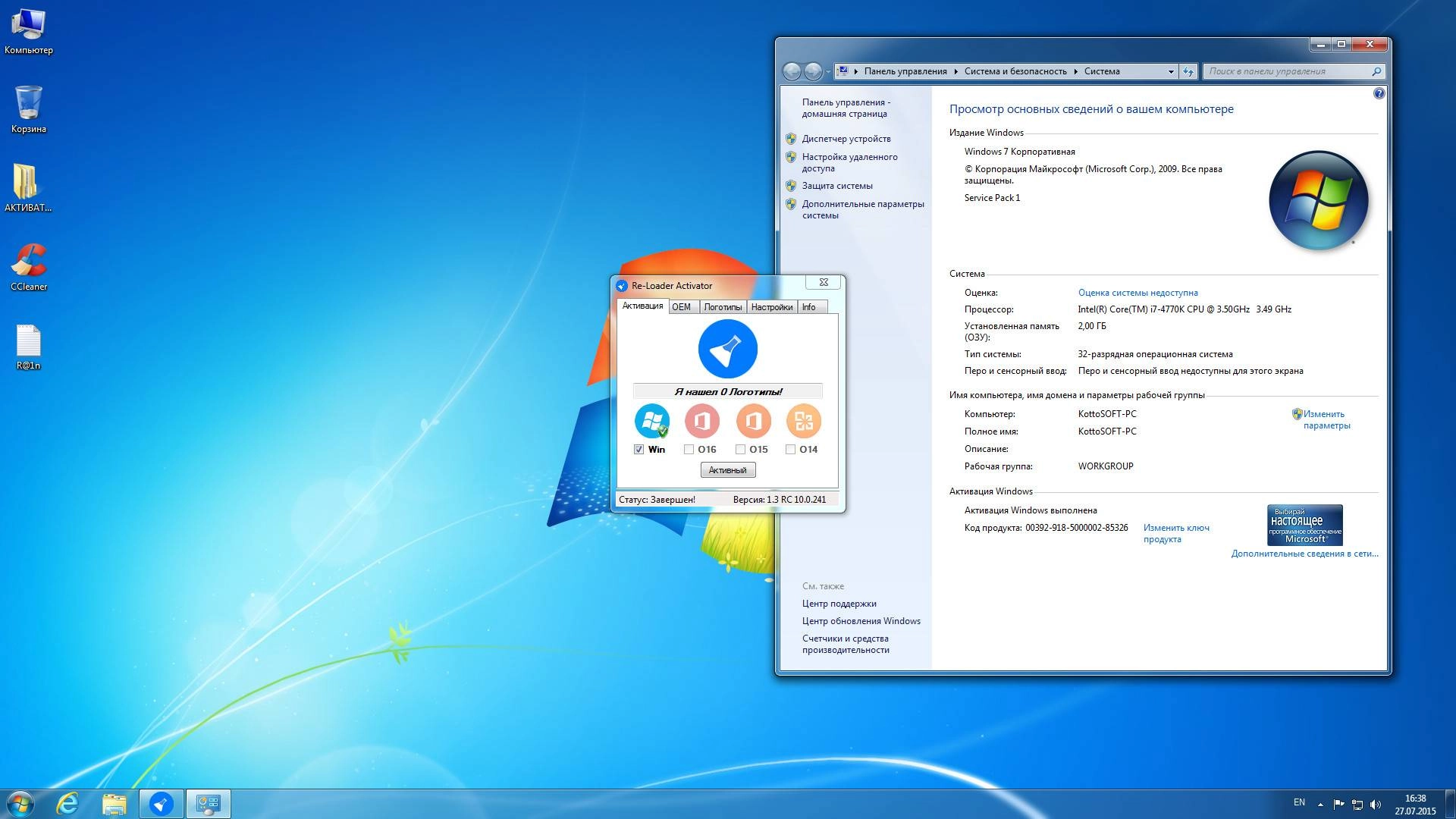Click the Я нашел 0 Логотипы! status bar
This screenshot has height=819, width=1456.
(727, 392)
